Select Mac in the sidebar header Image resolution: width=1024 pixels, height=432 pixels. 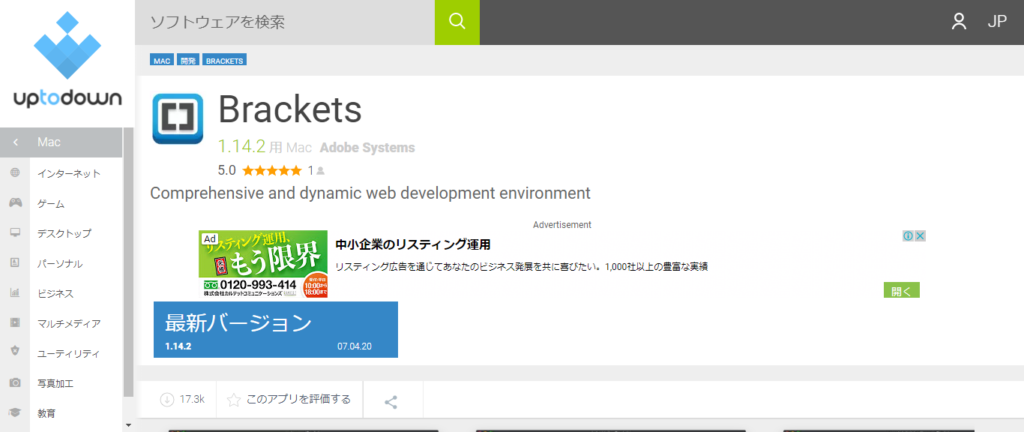(49, 142)
